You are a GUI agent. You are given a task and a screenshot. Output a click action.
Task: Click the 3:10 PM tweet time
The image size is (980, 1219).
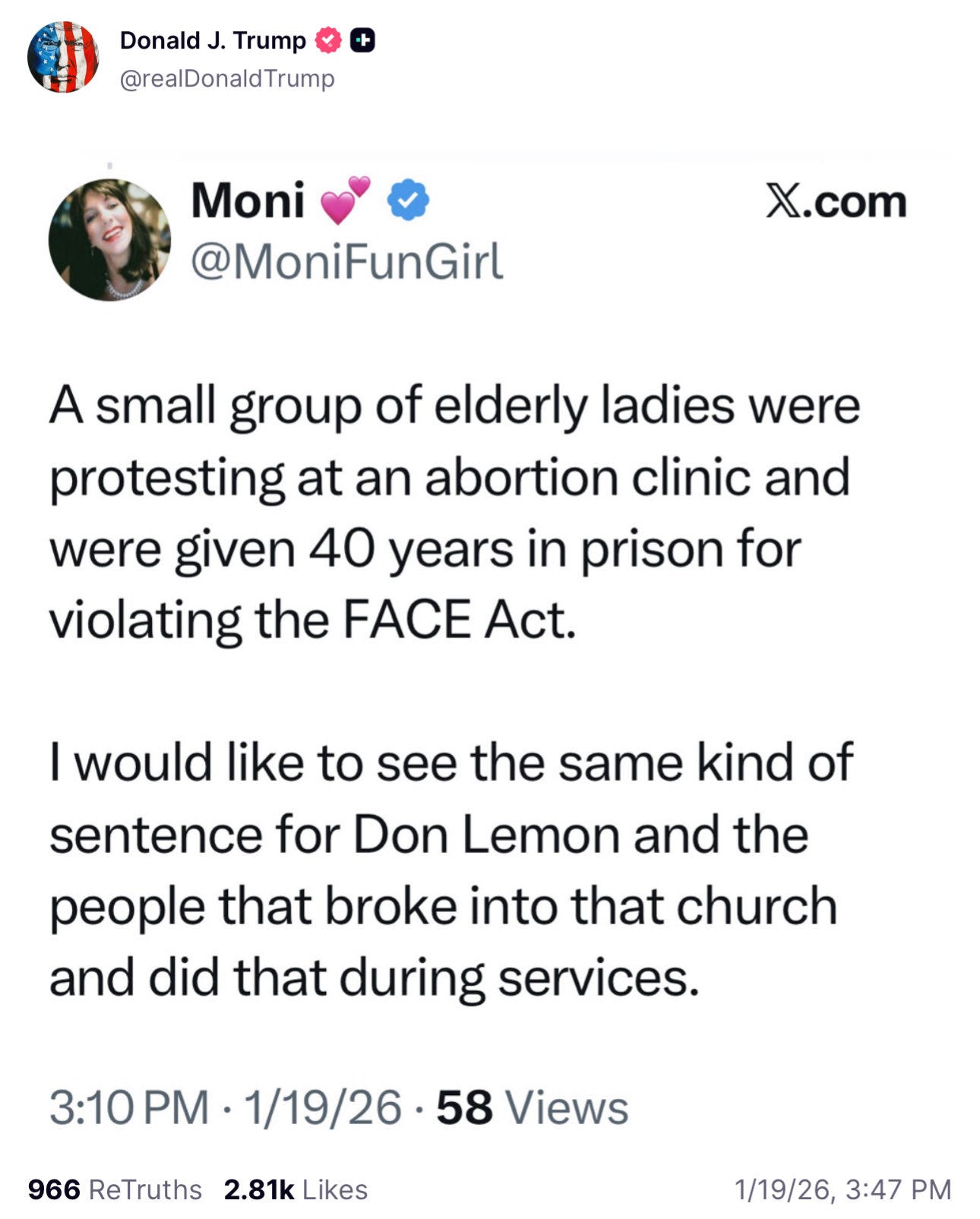(129, 1107)
